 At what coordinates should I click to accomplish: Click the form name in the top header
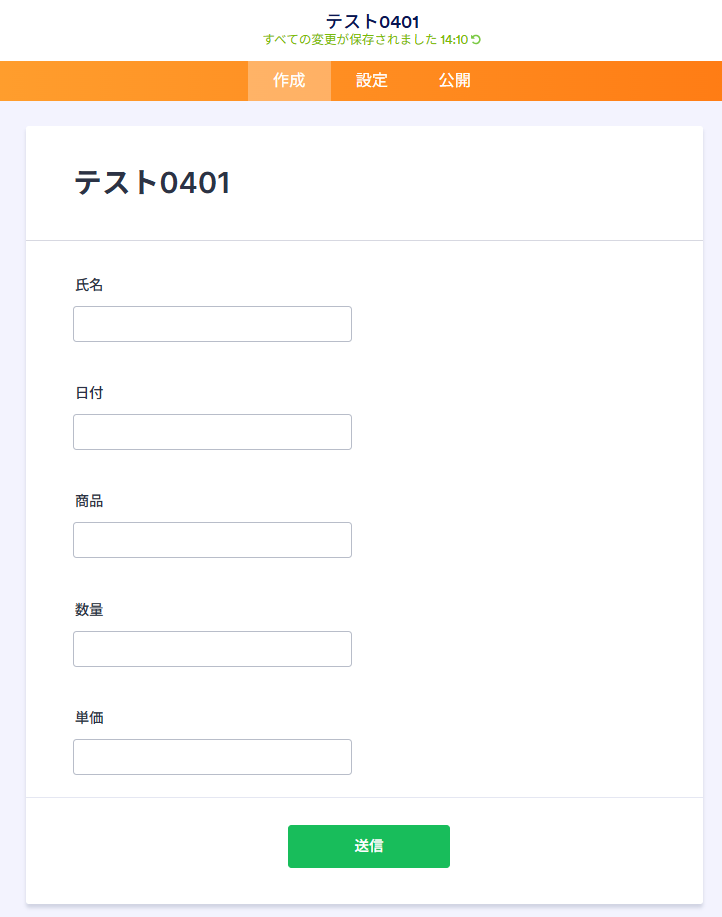tap(372, 21)
